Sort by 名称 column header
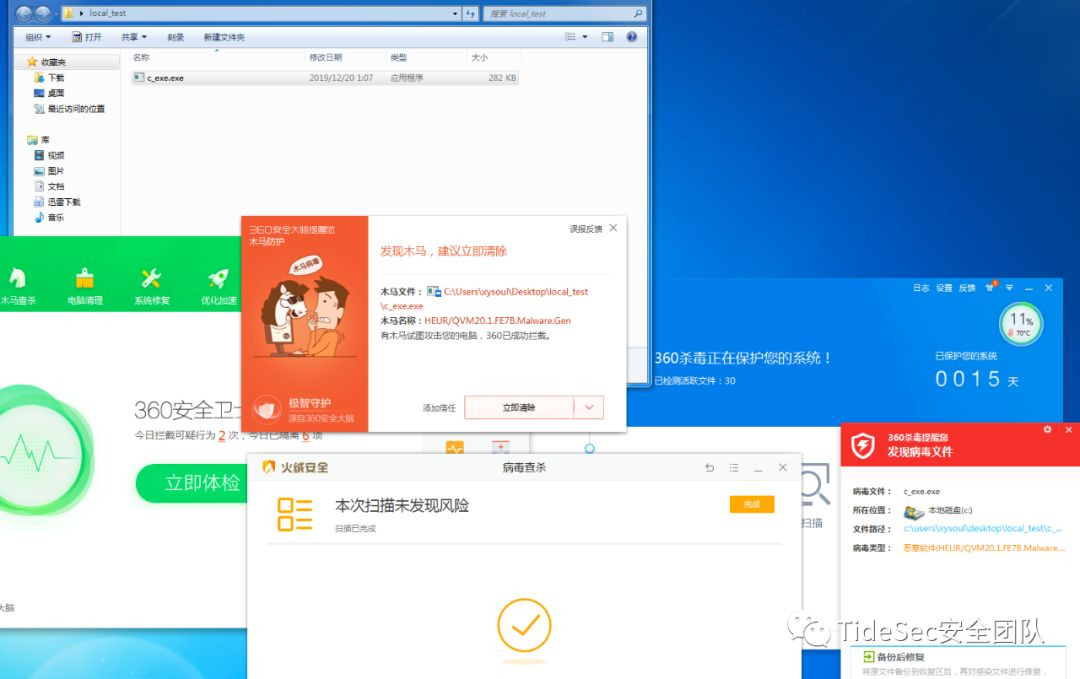 click(x=216, y=58)
